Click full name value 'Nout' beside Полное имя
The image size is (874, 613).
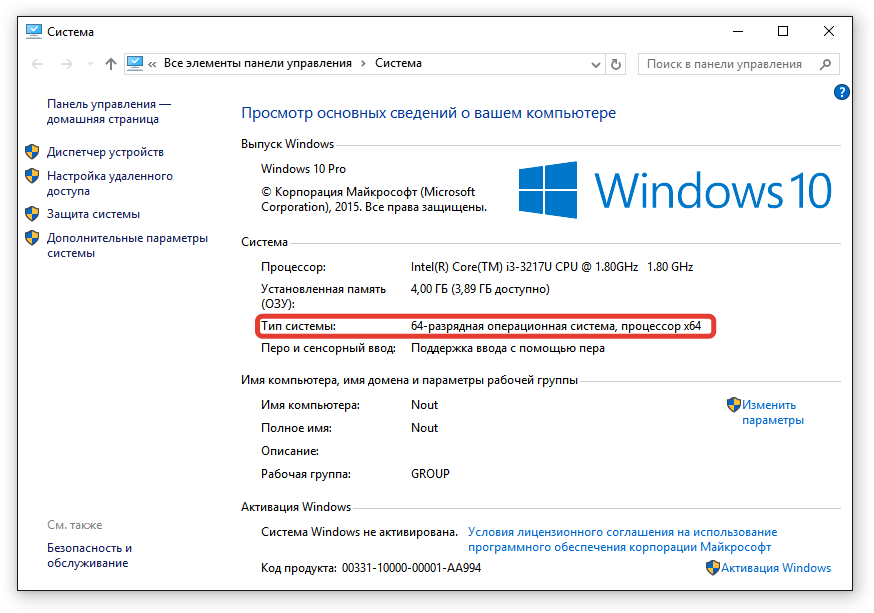coord(424,428)
